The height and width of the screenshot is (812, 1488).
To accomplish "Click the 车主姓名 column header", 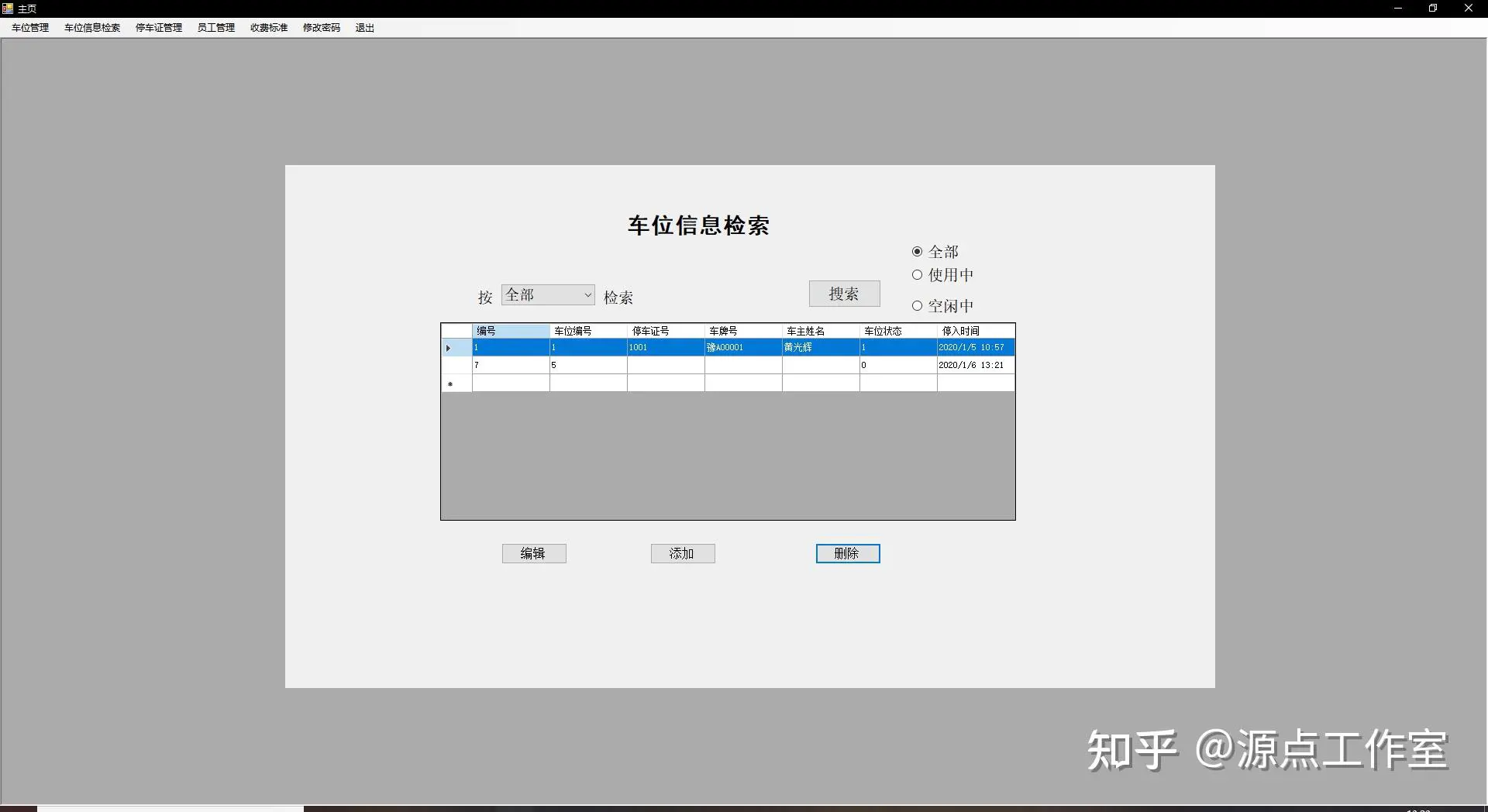I will point(821,331).
